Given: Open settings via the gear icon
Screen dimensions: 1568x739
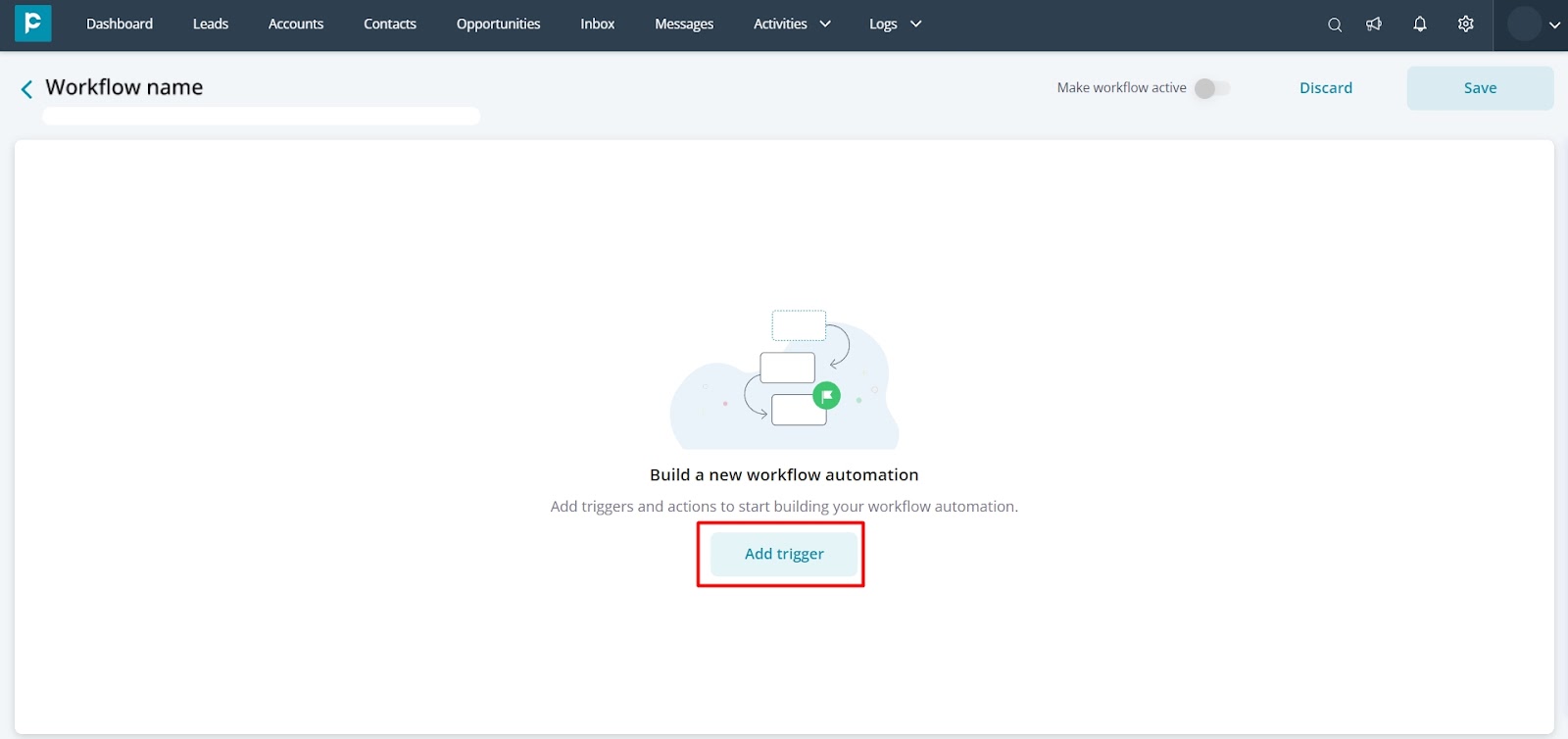Looking at the screenshot, I should [x=1466, y=25].
